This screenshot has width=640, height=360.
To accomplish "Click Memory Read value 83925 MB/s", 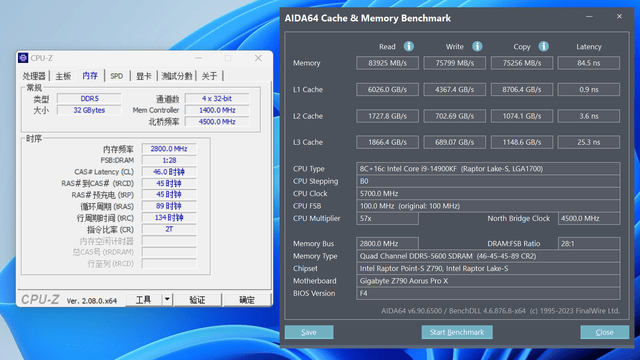I will click(x=387, y=63).
